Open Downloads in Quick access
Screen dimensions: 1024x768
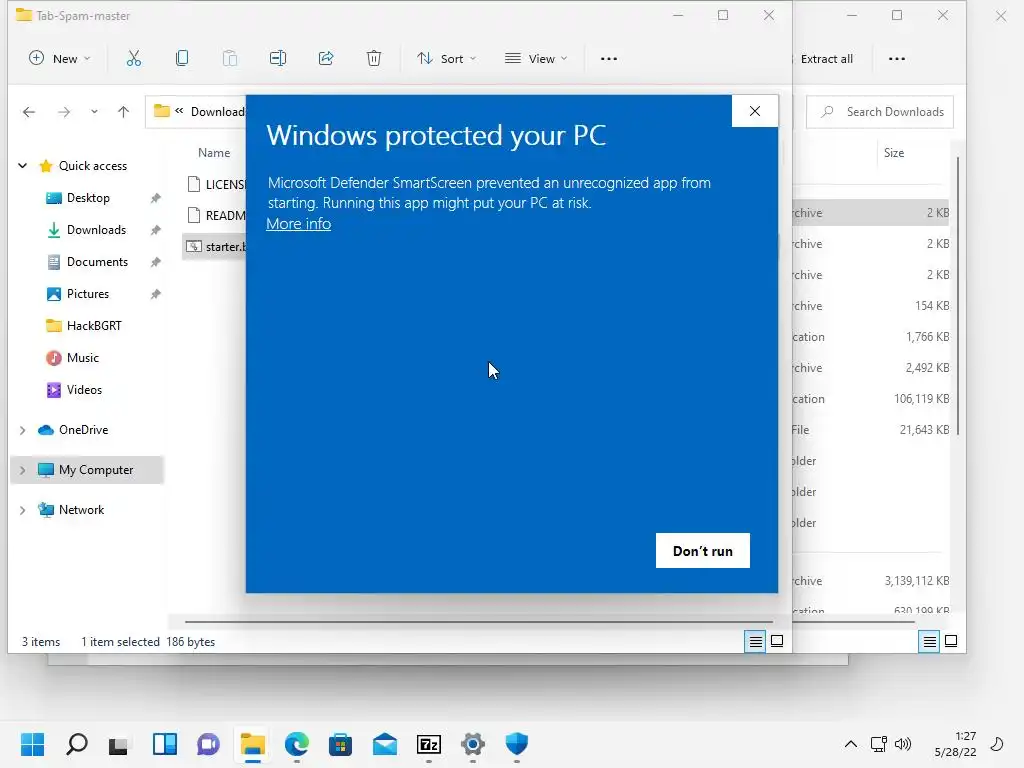[x=96, y=230]
